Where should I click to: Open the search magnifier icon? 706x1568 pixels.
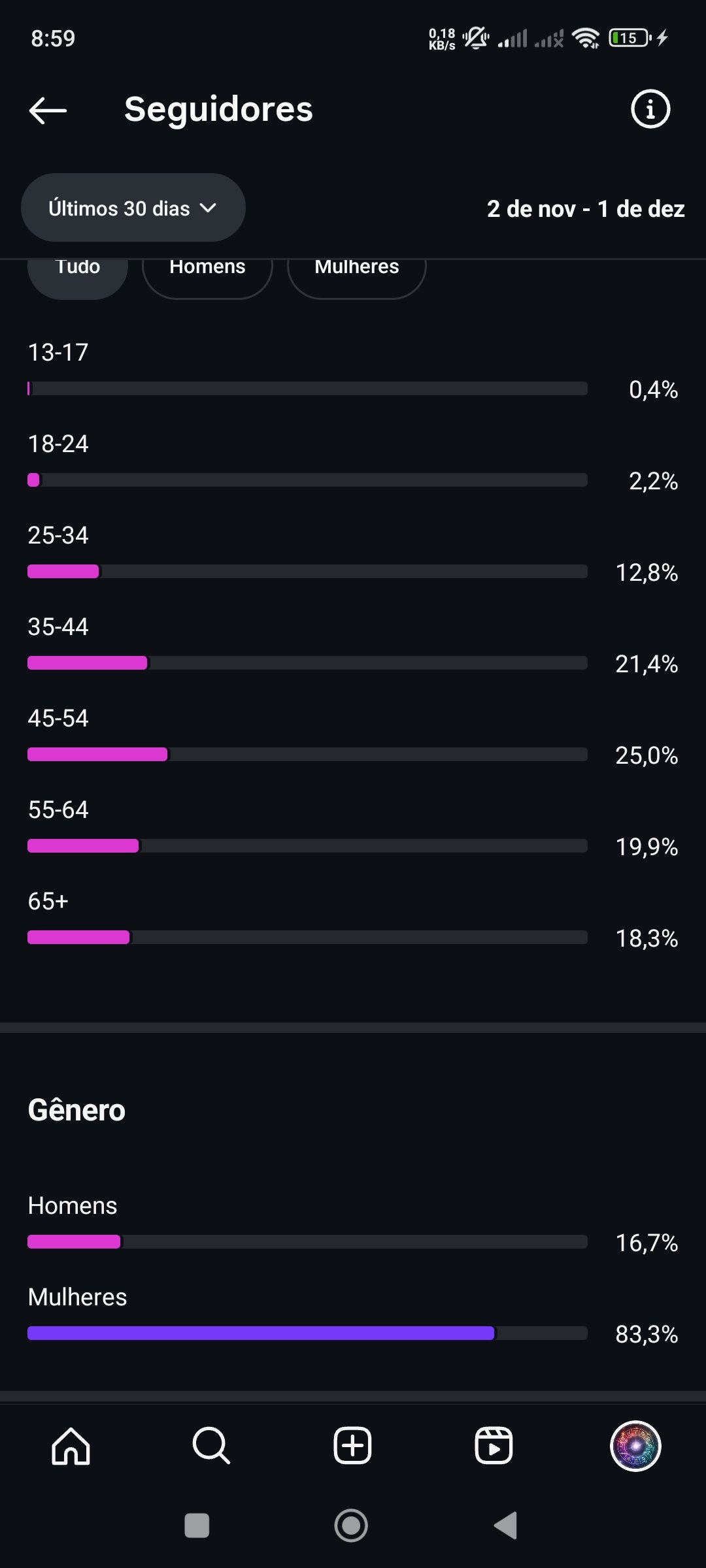(211, 1446)
